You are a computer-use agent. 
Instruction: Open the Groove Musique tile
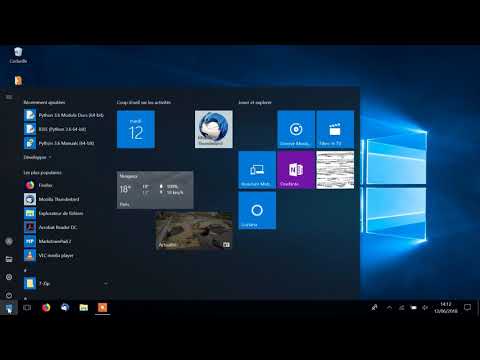click(x=296, y=129)
